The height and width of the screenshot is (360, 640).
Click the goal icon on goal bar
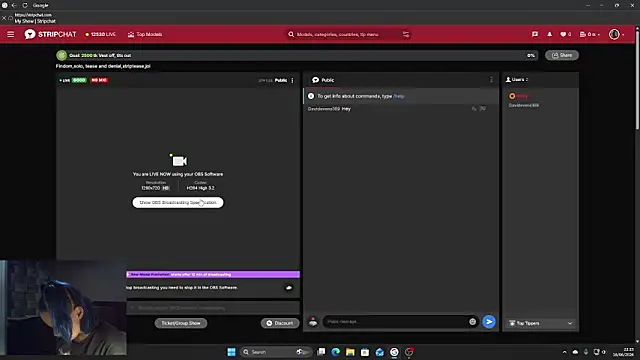(x=62, y=55)
